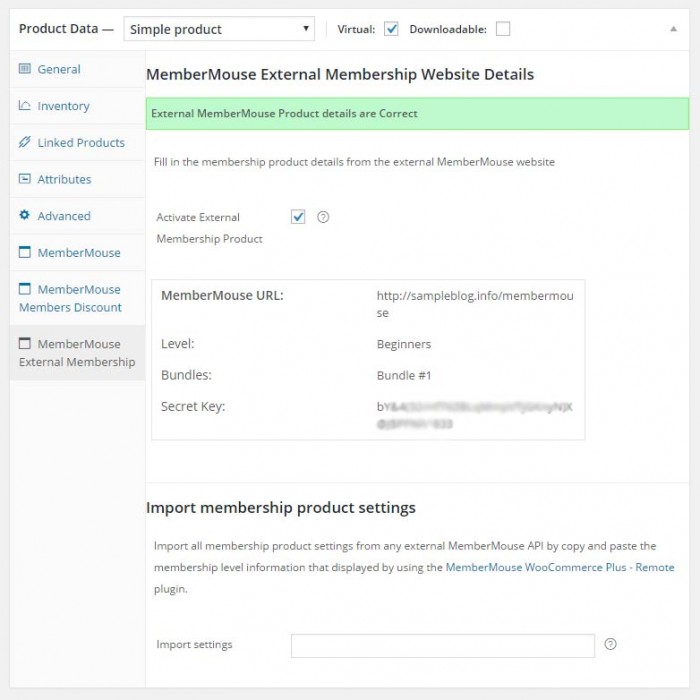The width and height of the screenshot is (700, 700).
Task: Enable the Downloadable checkbox
Action: click(x=502, y=29)
